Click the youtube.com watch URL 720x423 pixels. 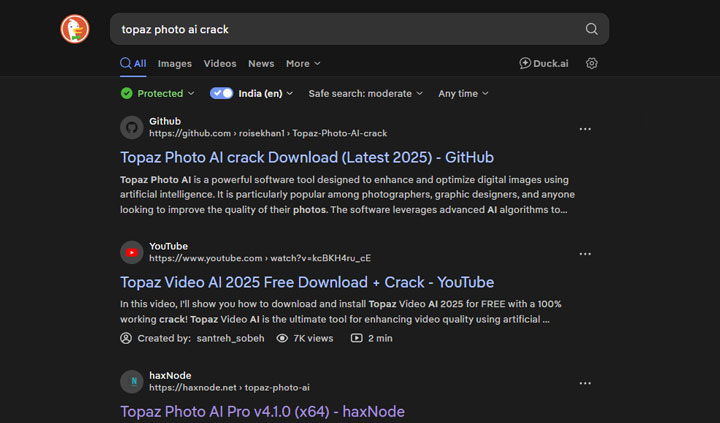[260, 258]
